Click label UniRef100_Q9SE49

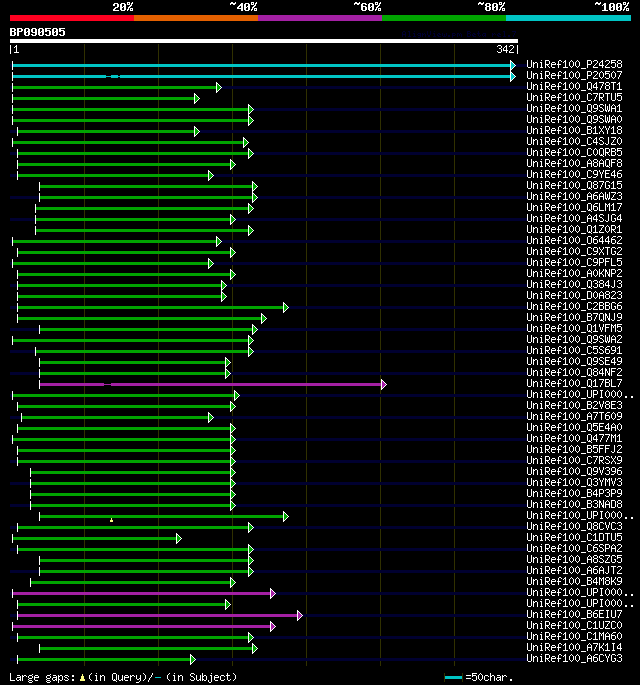[574, 361]
